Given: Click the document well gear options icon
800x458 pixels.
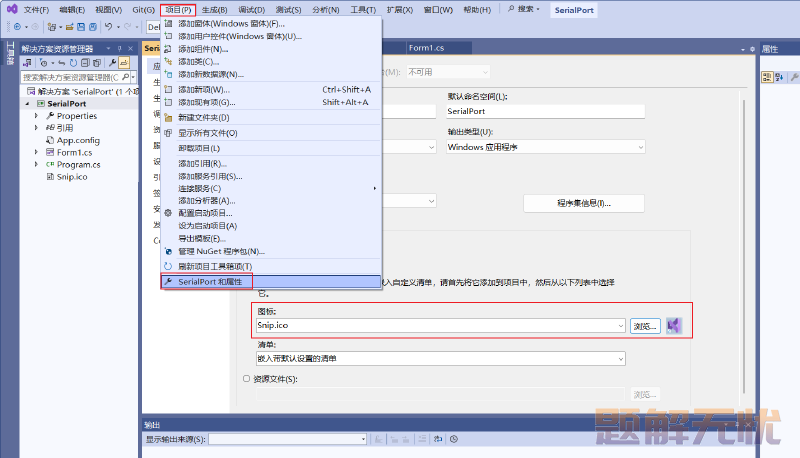Looking at the screenshot, I should point(752,49).
